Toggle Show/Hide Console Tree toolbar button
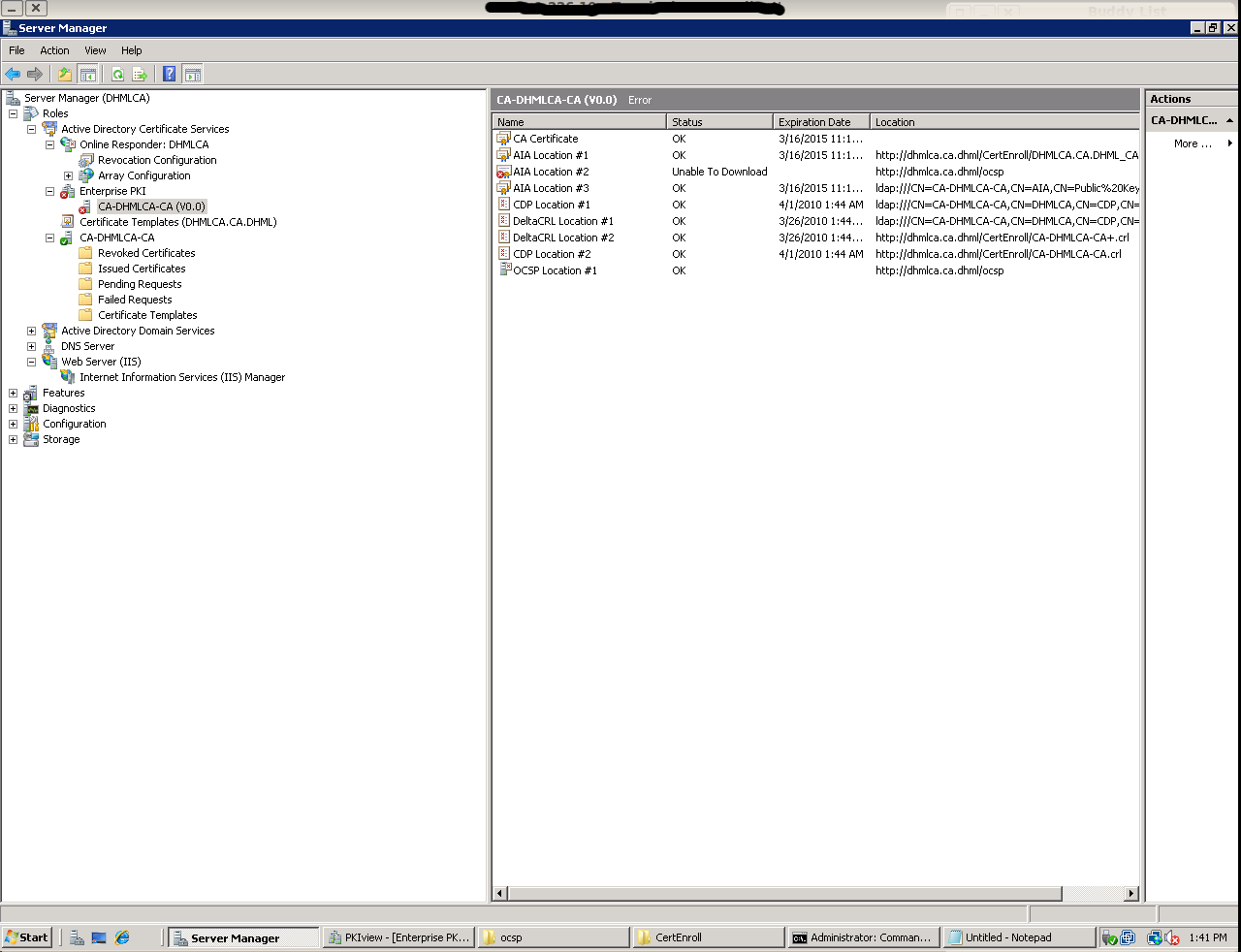1241x952 pixels. pyautogui.click(x=87, y=74)
